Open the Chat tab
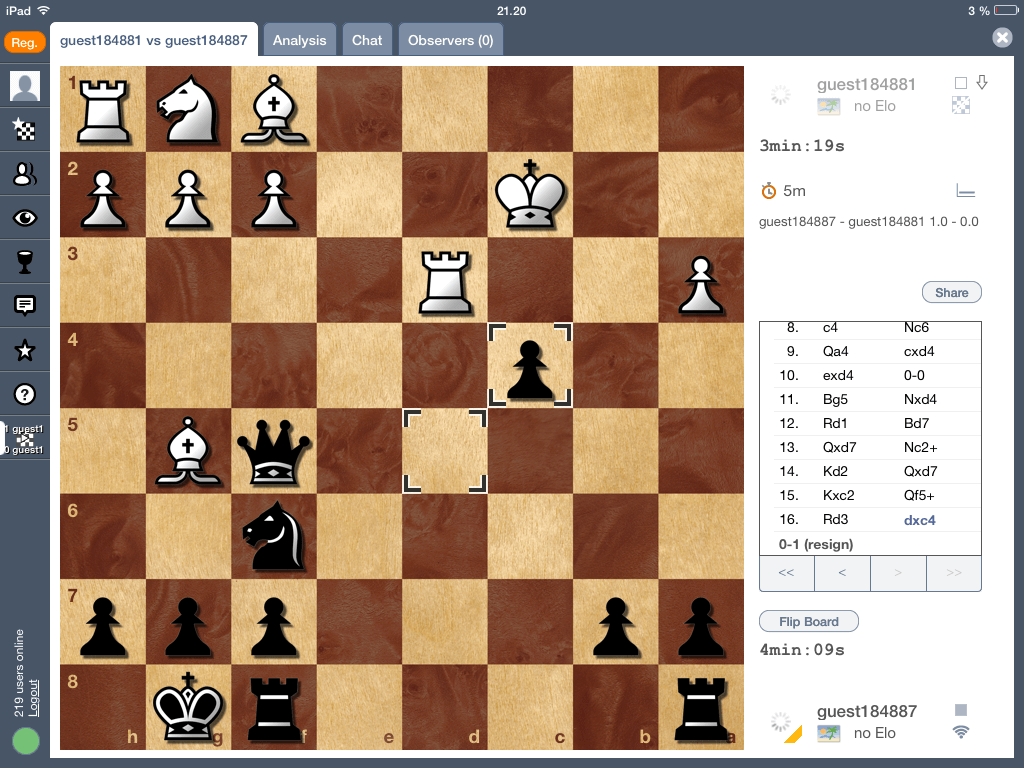The image size is (1024, 768). pos(367,40)
